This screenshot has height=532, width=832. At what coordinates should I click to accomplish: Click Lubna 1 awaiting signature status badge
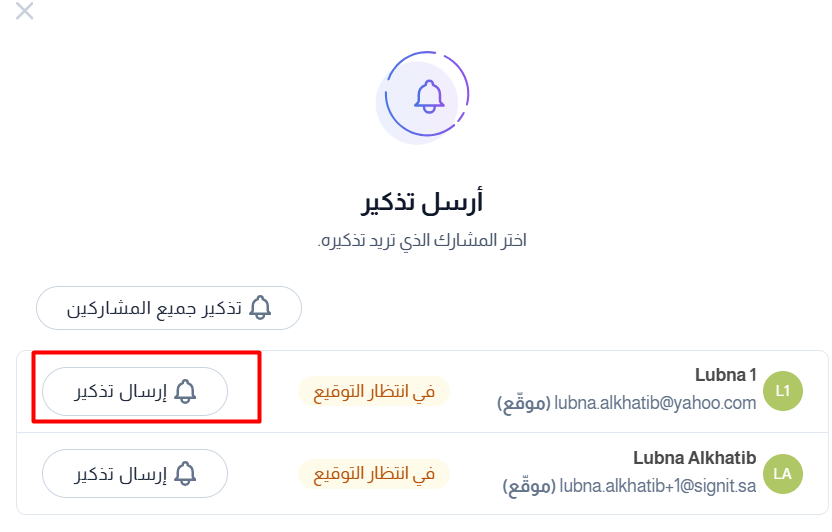pos(374,391)
